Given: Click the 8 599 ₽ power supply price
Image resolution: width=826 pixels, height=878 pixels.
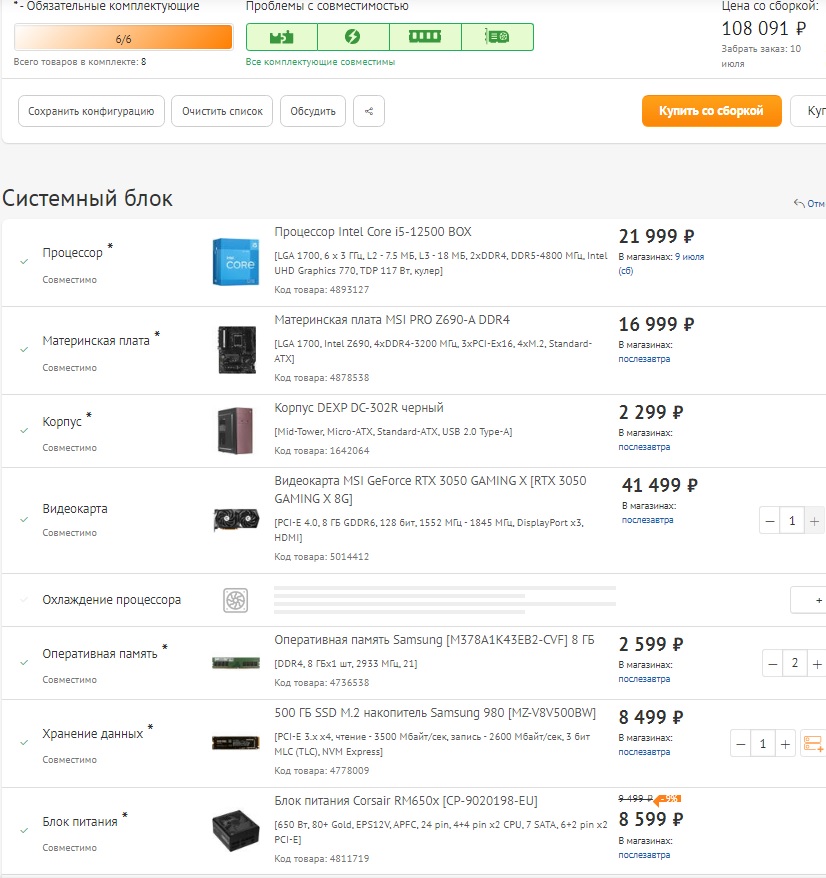Looking at the screenshot, I should 651,819.
